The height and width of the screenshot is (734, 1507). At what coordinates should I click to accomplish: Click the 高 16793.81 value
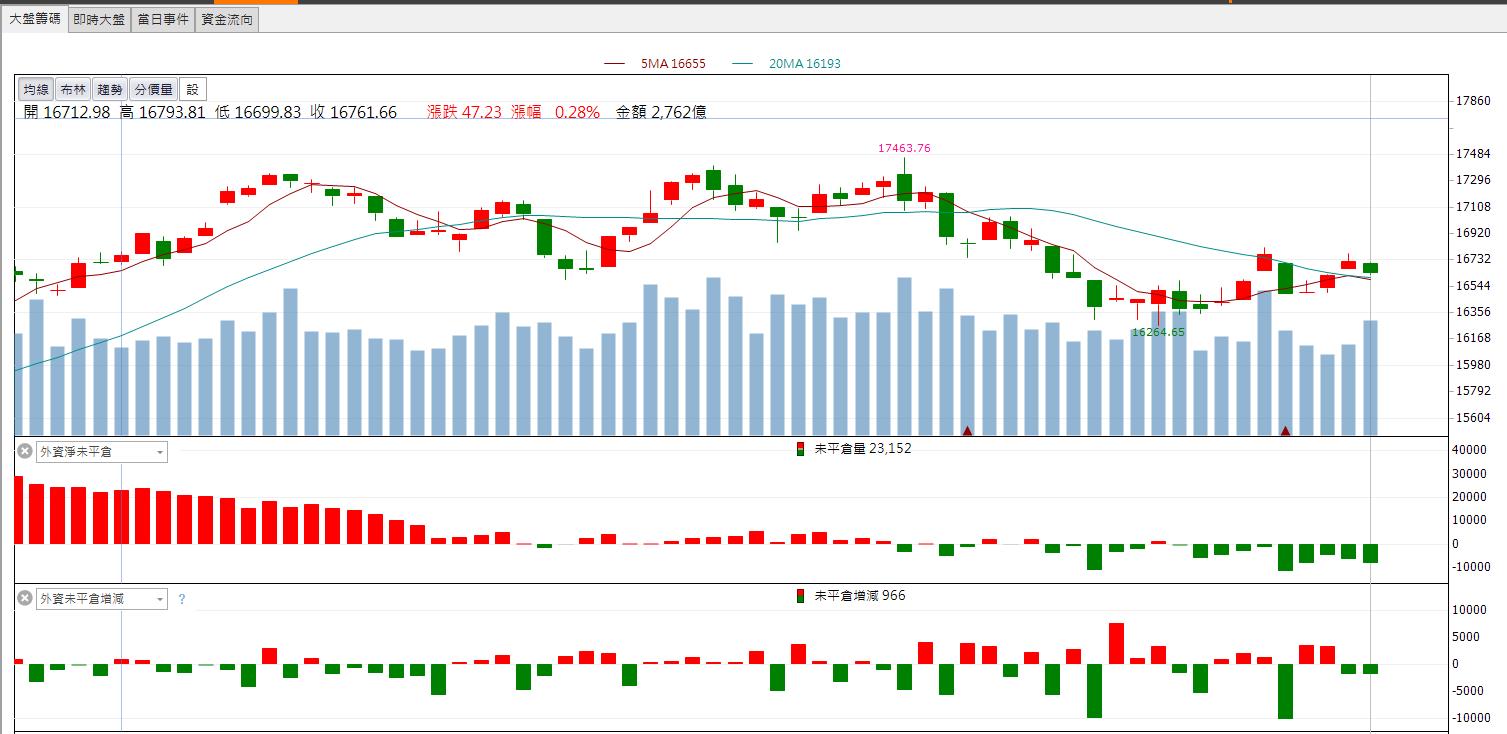[x=162, y=112]
